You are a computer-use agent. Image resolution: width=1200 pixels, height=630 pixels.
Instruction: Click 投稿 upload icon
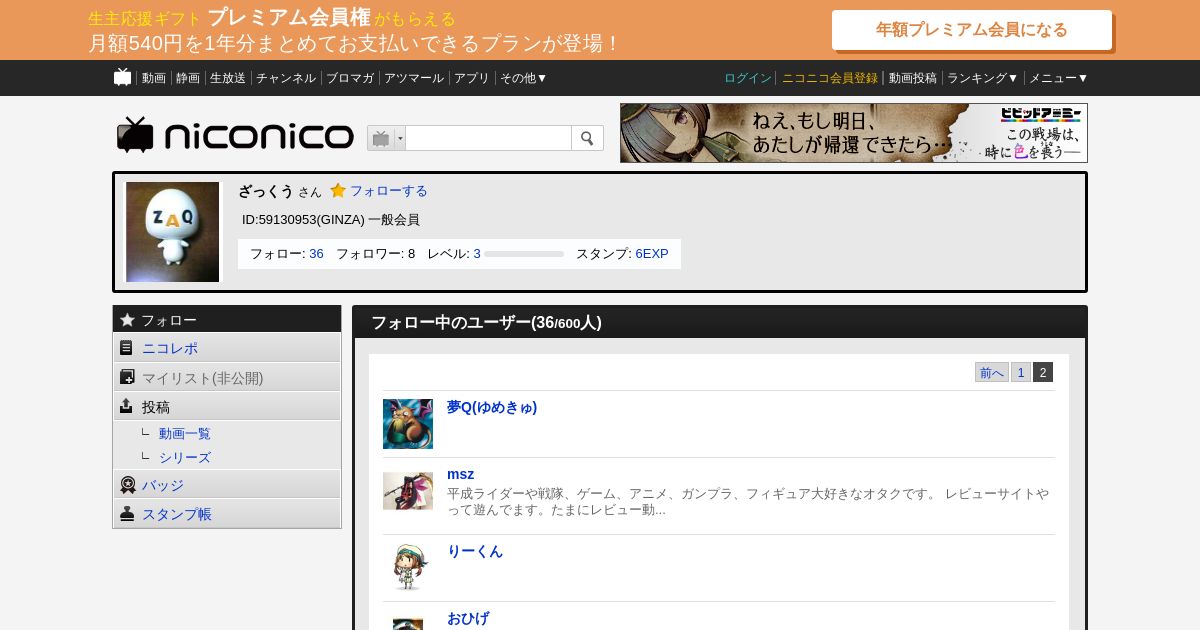pyautogui.click(x=126, y=406)
